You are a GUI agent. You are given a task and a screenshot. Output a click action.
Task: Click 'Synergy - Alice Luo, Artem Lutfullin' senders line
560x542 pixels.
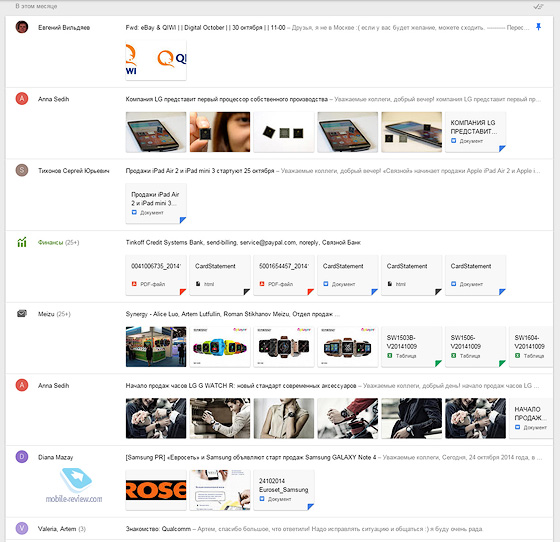coord(232,314)
